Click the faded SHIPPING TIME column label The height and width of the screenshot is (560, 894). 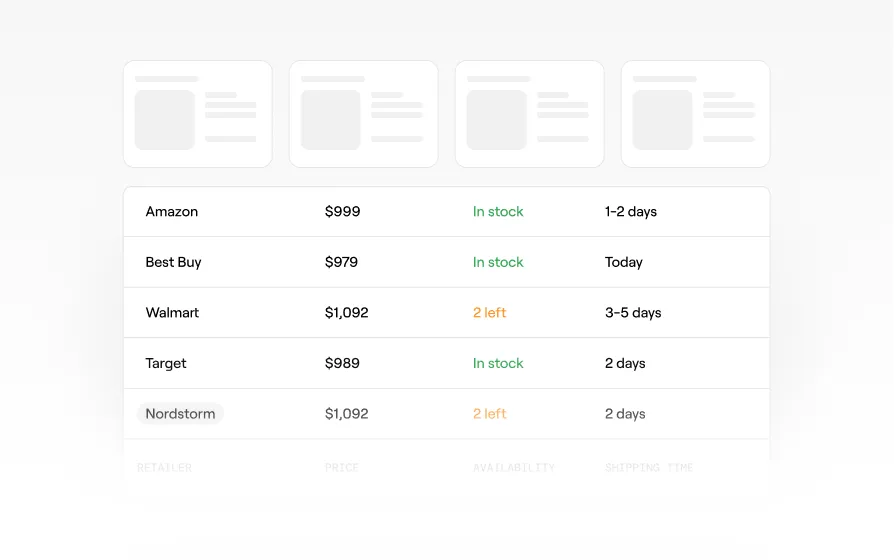click(649, 468)
